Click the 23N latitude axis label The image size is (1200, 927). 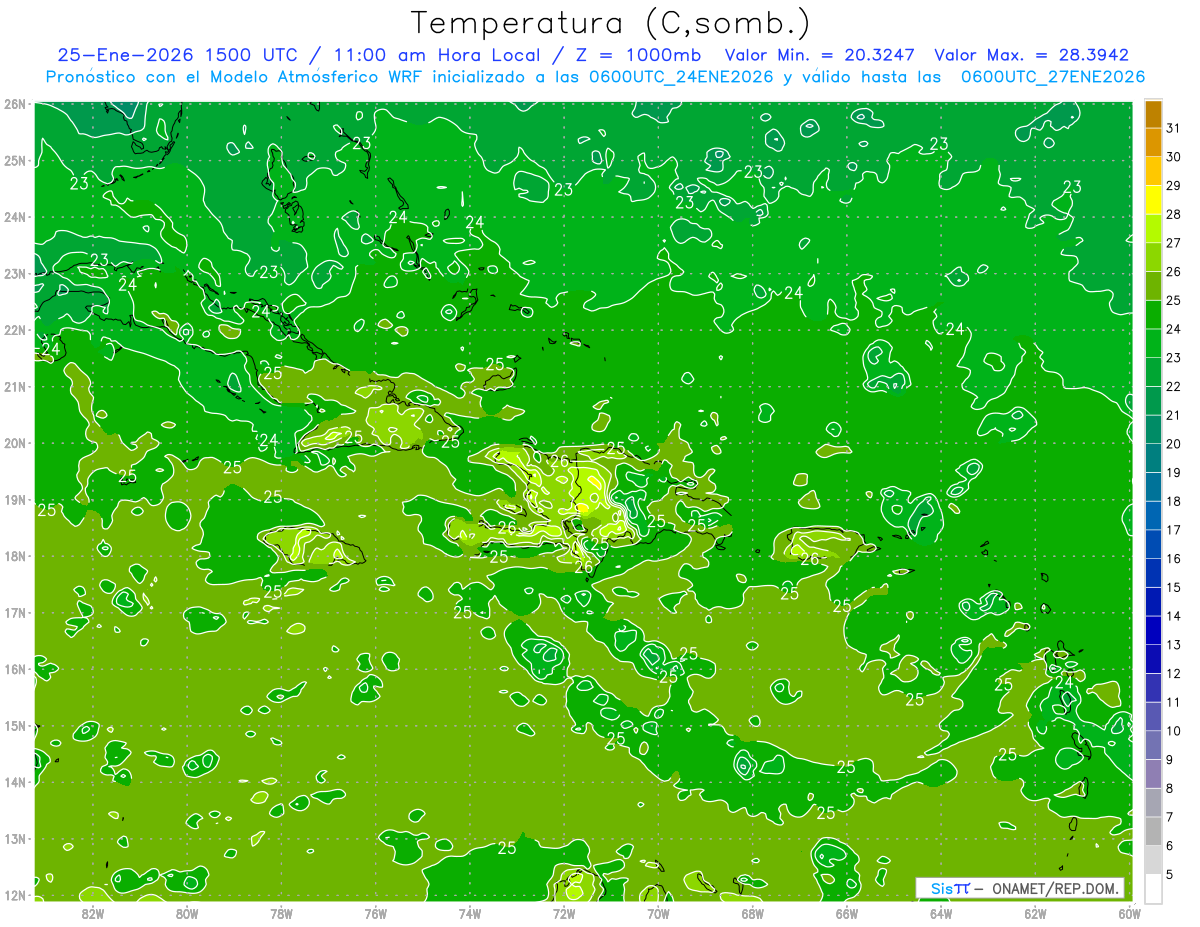pos(14,274)
